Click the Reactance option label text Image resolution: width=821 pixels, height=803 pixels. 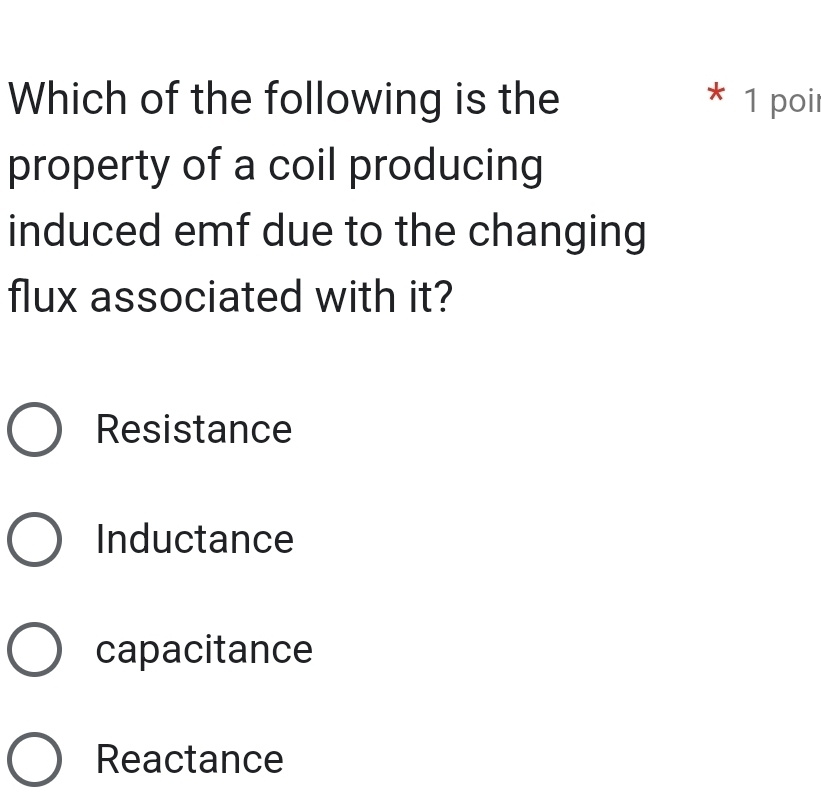coord(190,759)
